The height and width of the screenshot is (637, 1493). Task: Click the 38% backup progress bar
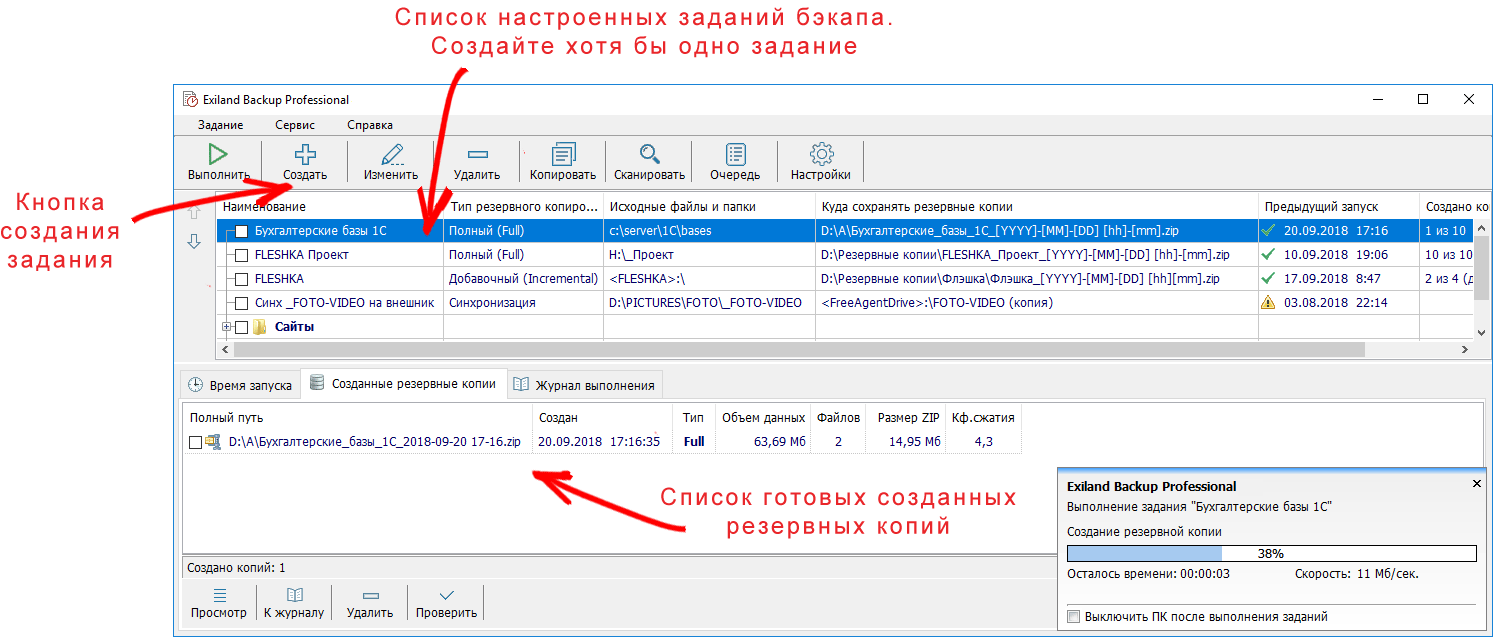pos(1271,553)
